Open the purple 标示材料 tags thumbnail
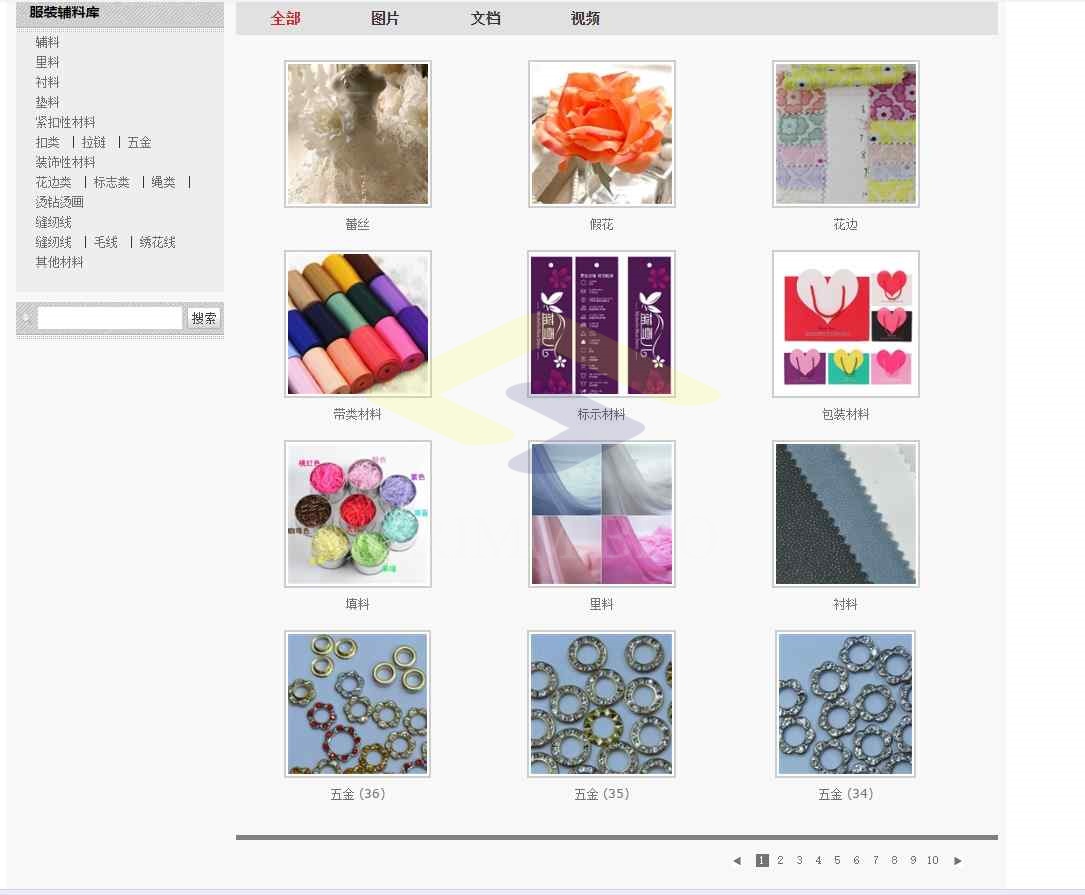The height and width of the screenshot is (895, 1085). [601, 324]
